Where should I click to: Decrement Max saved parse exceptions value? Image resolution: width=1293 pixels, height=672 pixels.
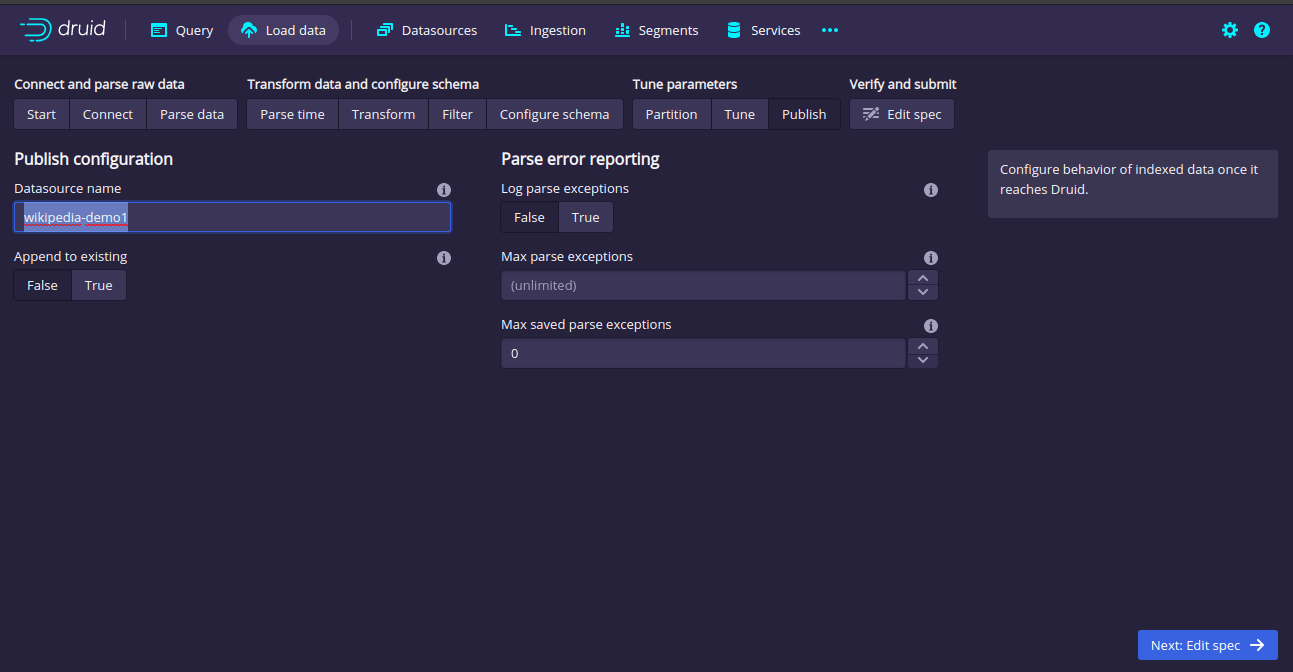tap(923, 360)
